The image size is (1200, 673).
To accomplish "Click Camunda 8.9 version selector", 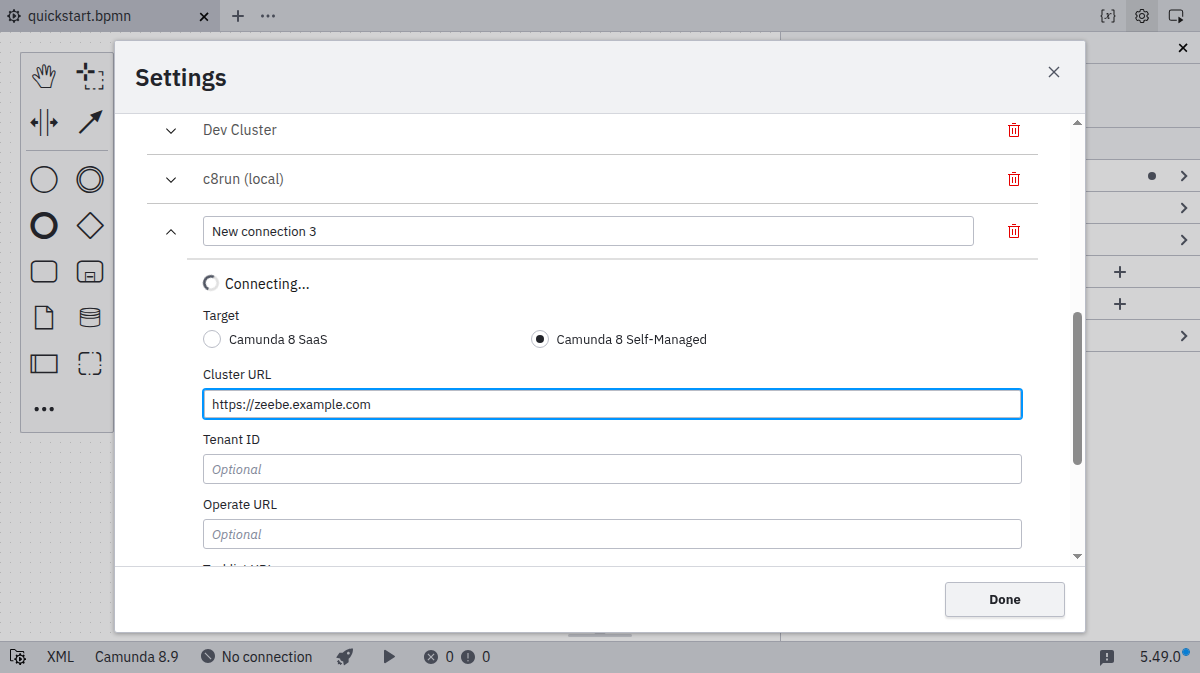I will 137,657.
